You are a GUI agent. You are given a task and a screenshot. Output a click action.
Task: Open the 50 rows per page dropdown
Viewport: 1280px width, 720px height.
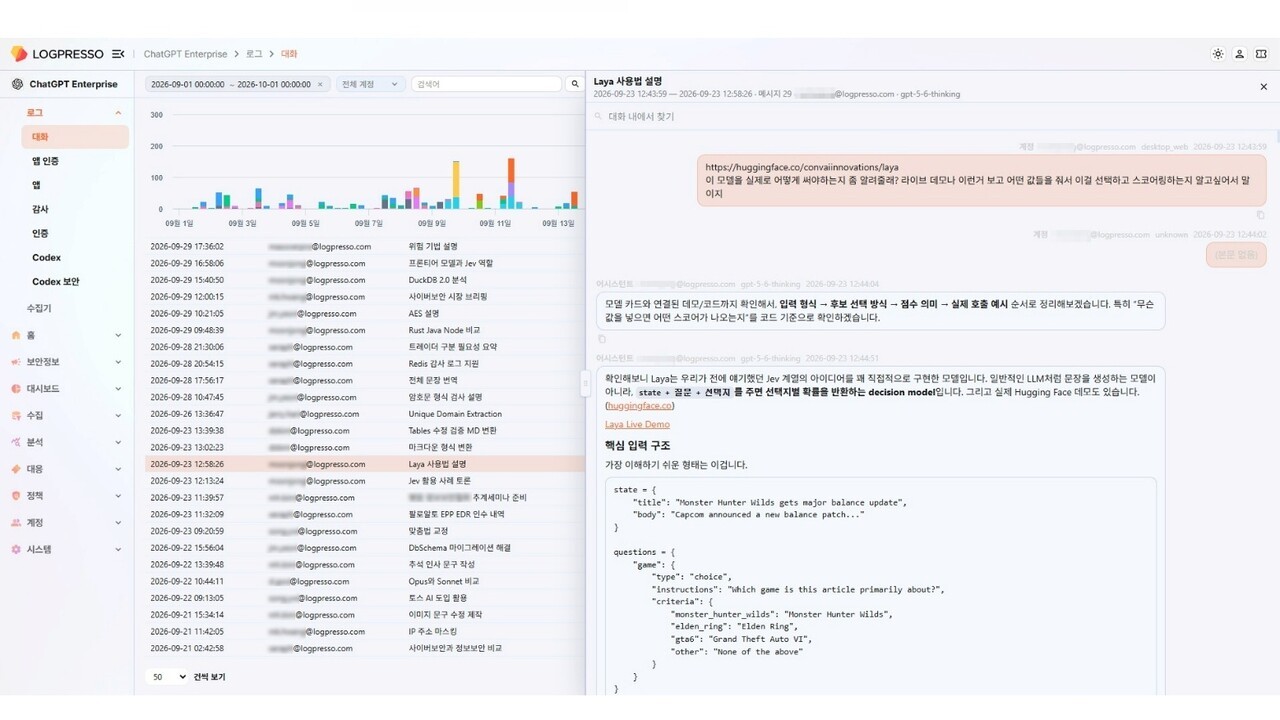(x=168, y=677)
